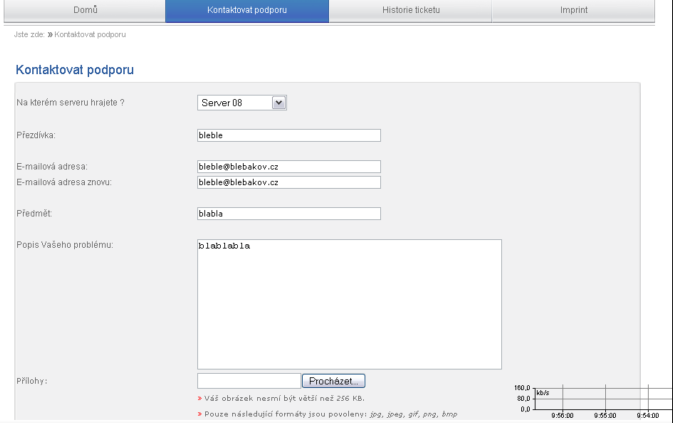Click the breadcrumb double-arrow icon
The width and height of the screenshot is (673, 423).
click(x=49, y=35)
